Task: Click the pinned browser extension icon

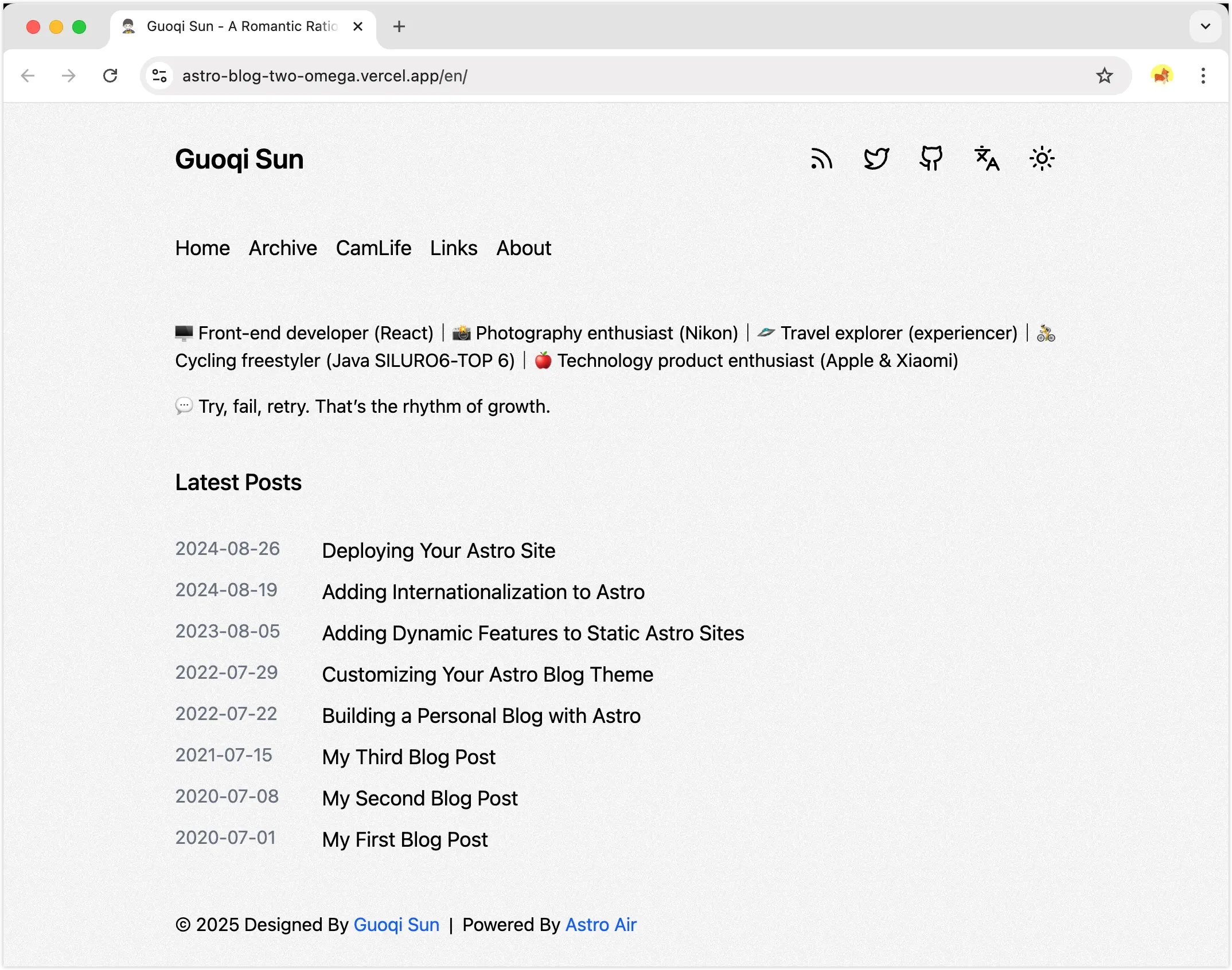Action: click(x=1163, y=75)
